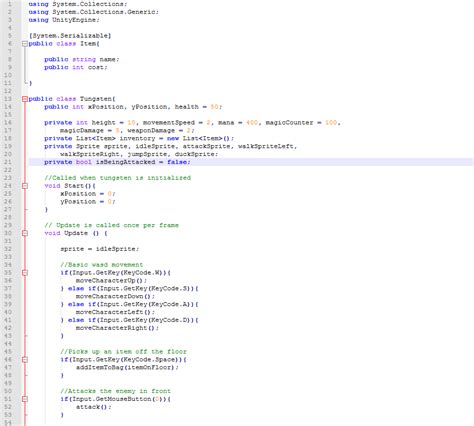Click 'using System.Collections;' on line 1
The width and height of the screenshot is (474, 426).
[x=78, y=4]
